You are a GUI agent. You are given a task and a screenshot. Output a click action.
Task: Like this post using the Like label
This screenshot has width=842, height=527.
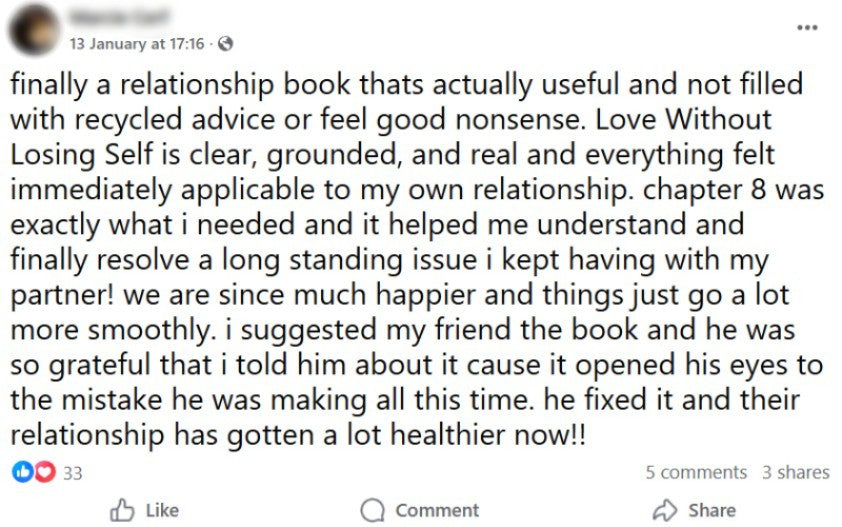pos(162,510)
